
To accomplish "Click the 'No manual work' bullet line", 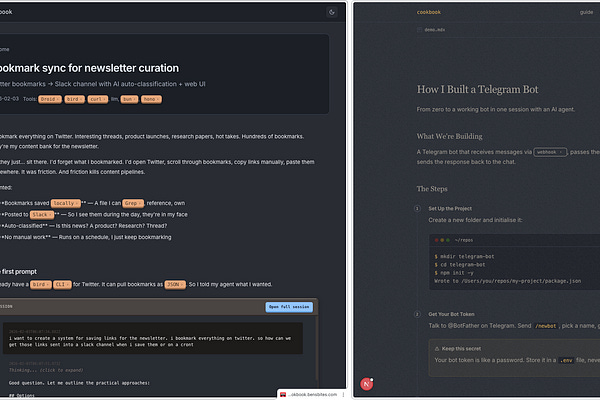I will pos(86,237).
